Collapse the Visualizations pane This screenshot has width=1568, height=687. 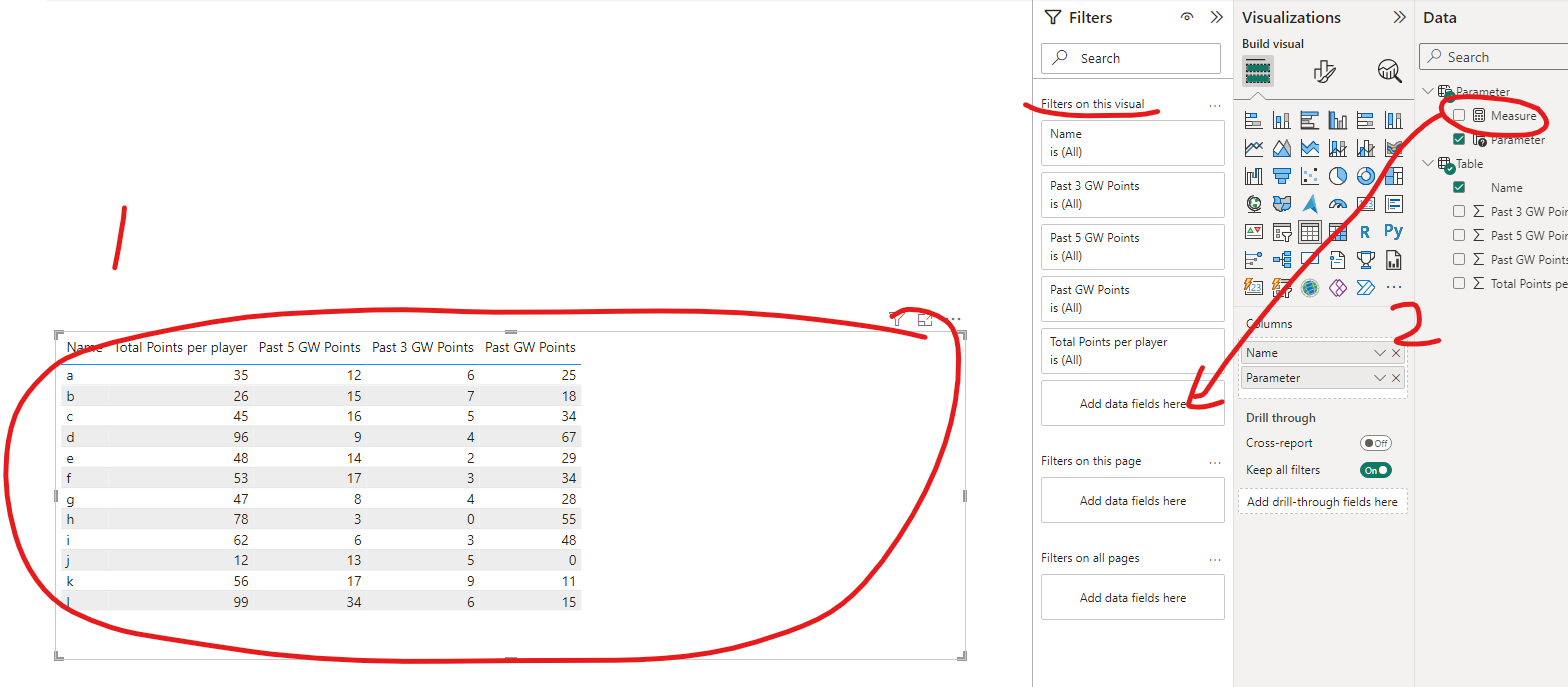(x=1399, y=17)
